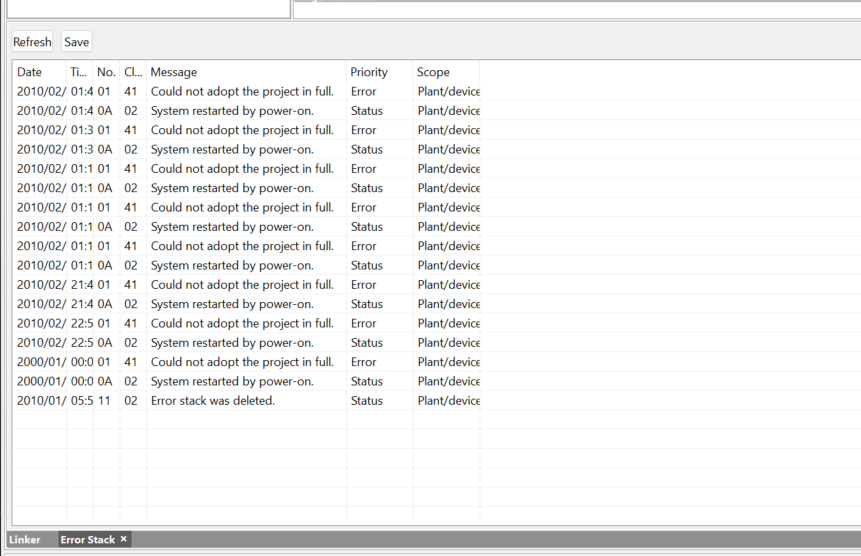Close the Error Stack tab
861x556 pixels.
124,539
